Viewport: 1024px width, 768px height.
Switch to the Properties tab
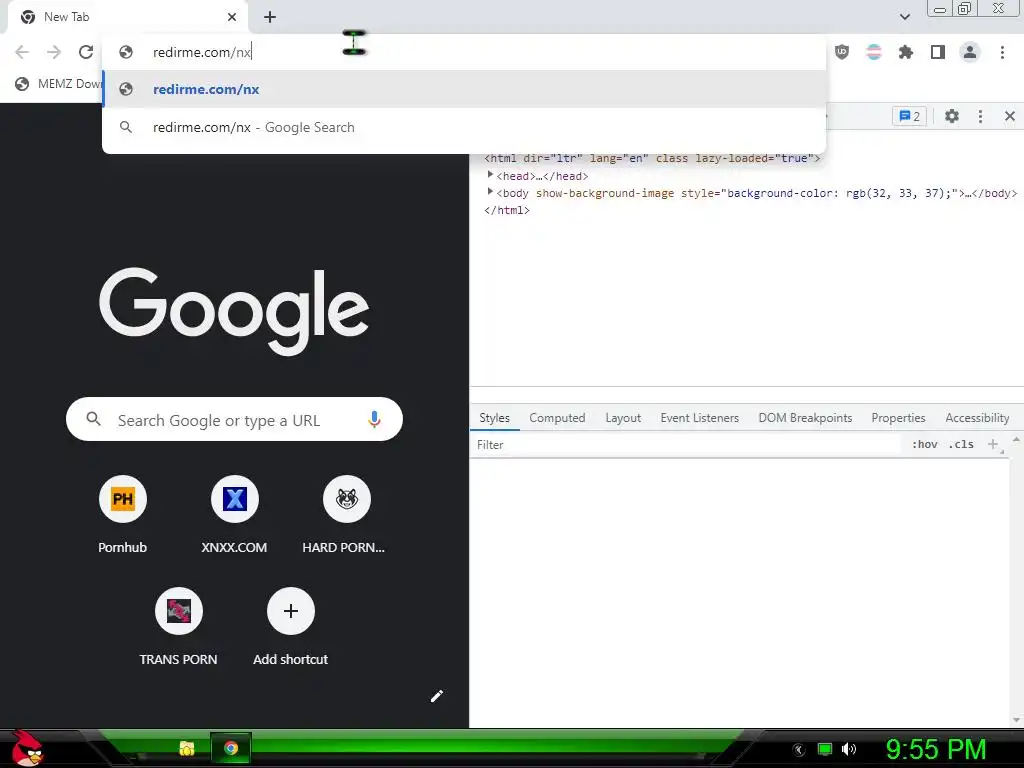point(898,418)
